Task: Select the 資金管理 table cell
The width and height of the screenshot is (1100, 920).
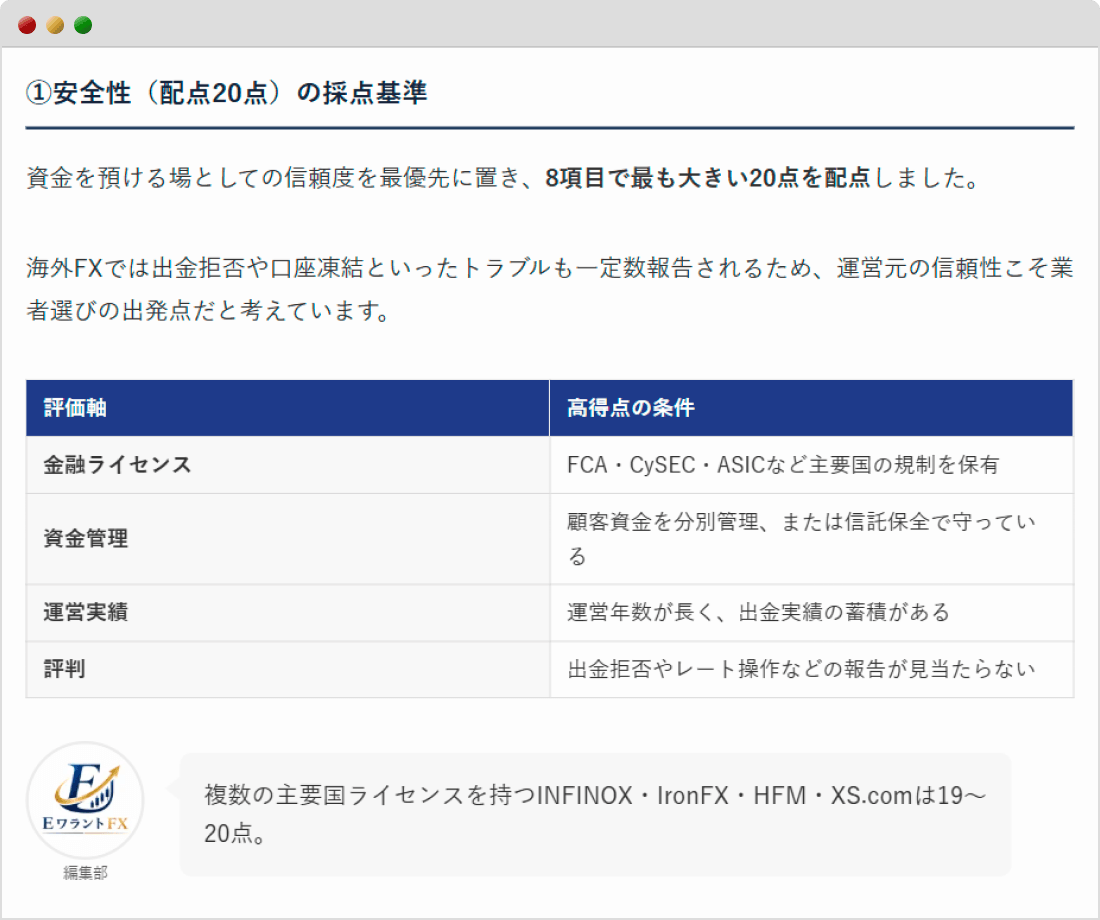Action: (x=288, y=539)
